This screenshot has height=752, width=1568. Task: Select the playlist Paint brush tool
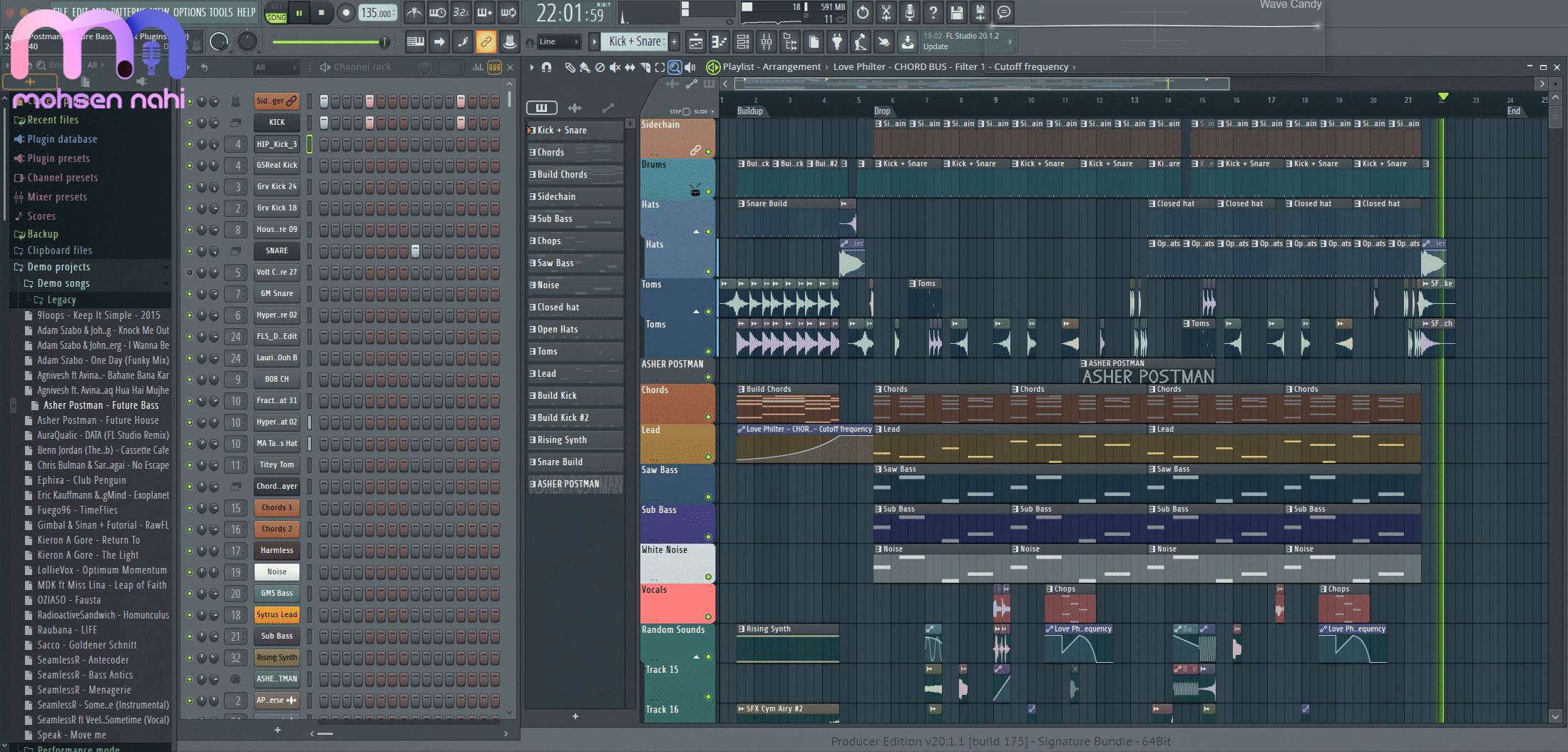[585, 67]
